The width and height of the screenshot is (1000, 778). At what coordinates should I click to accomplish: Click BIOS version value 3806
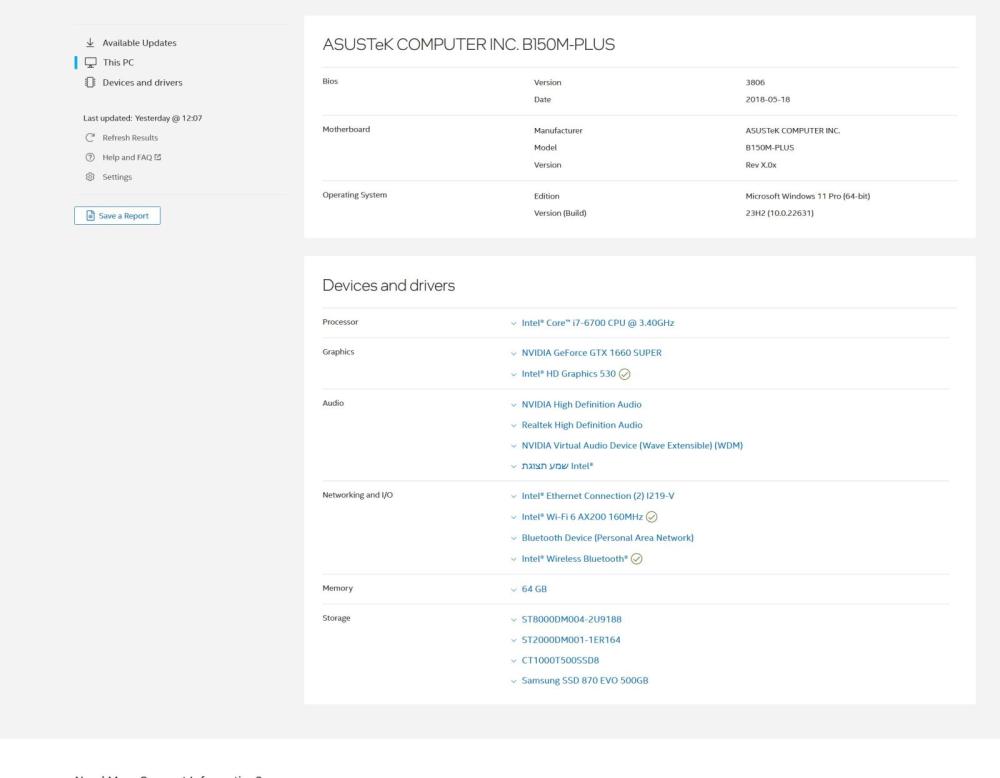(x=755, y=82)
